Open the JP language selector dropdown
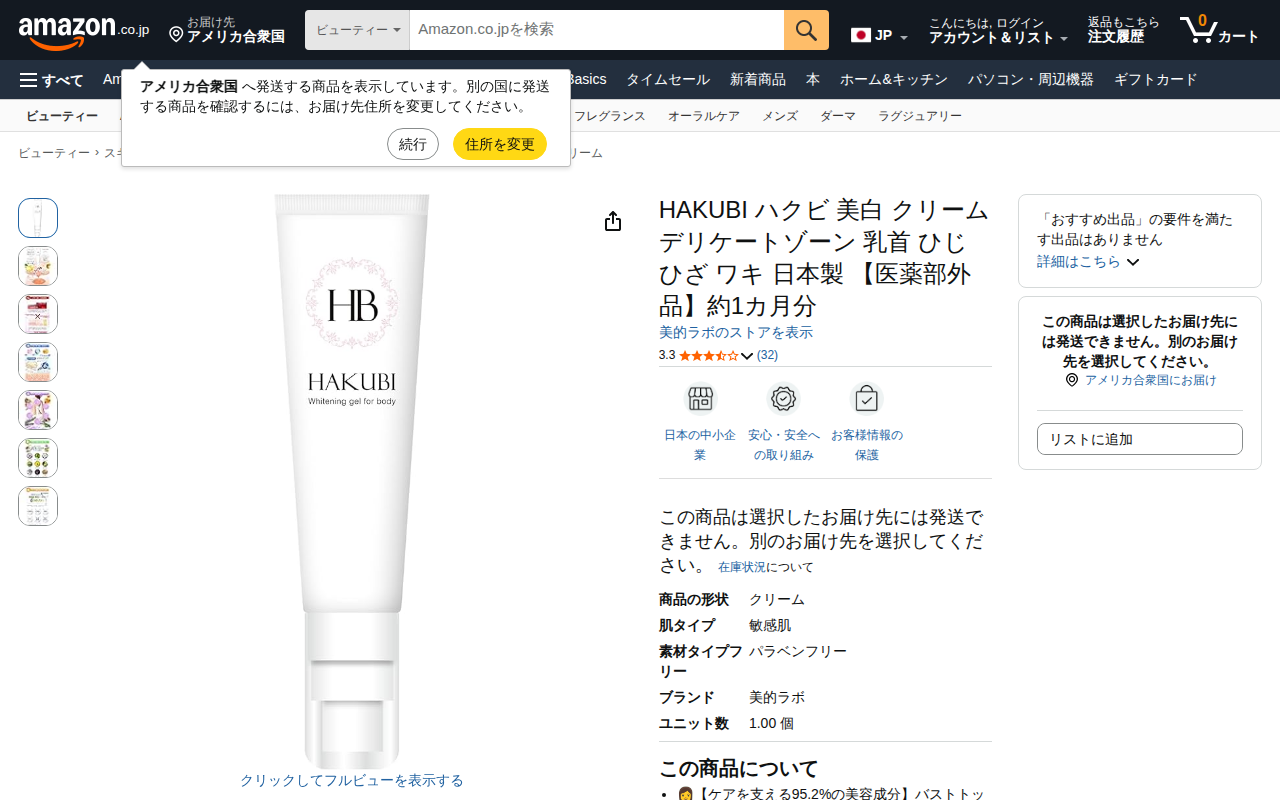 coord(879,36)
